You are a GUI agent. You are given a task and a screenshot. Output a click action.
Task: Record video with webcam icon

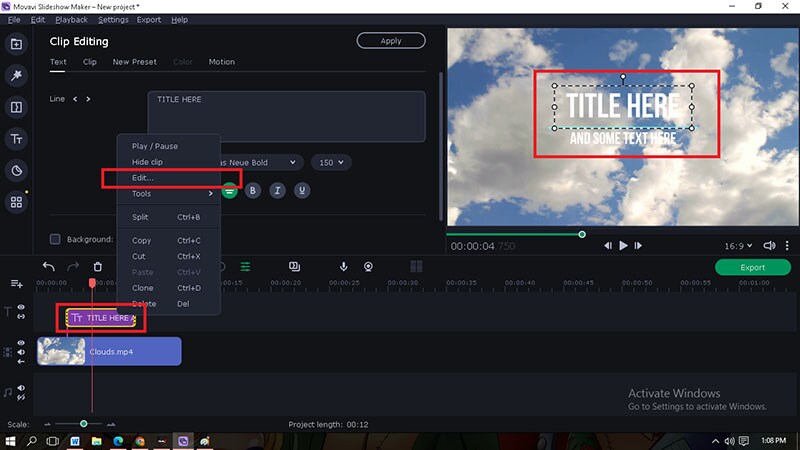pyautogui.click(x=368, y=266)
